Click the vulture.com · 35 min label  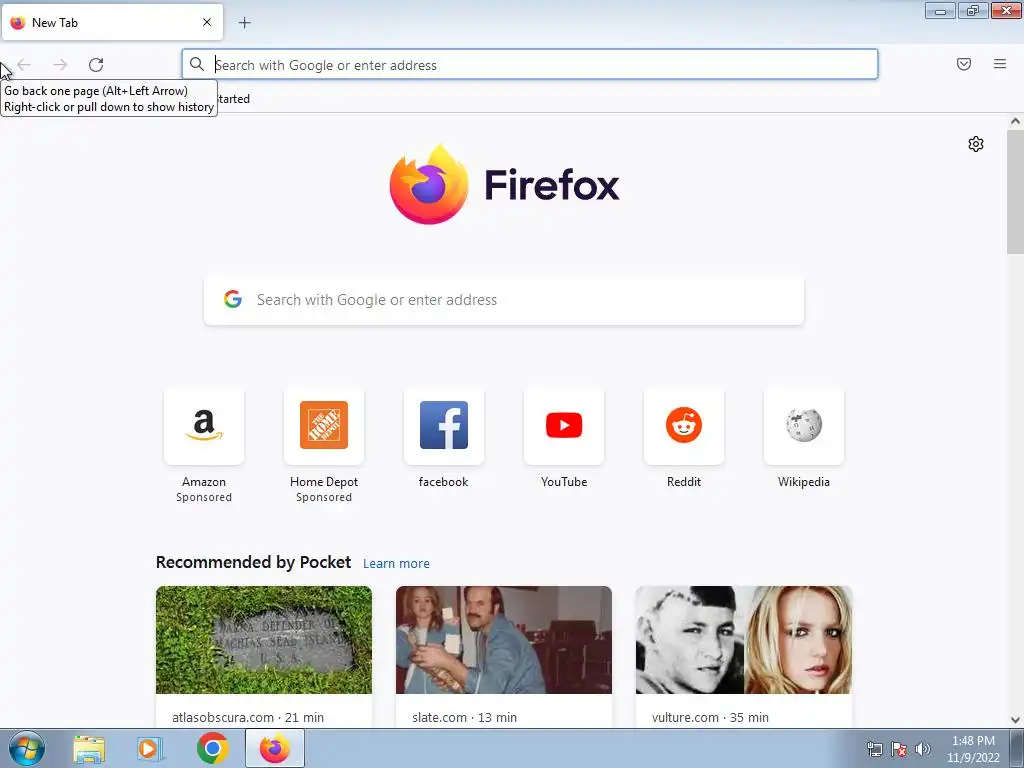click(x=710, y=717)
